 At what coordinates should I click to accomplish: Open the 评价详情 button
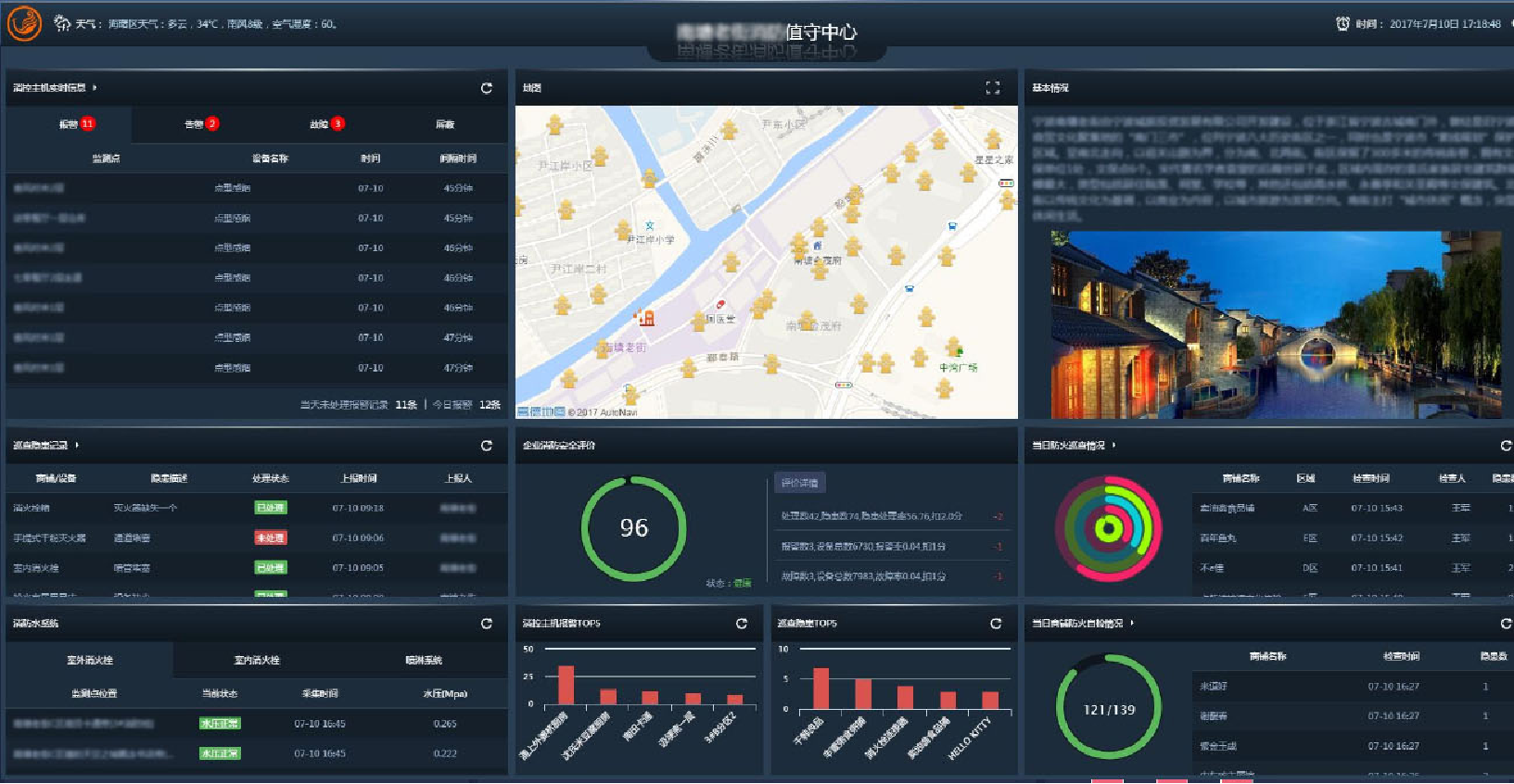799,483
